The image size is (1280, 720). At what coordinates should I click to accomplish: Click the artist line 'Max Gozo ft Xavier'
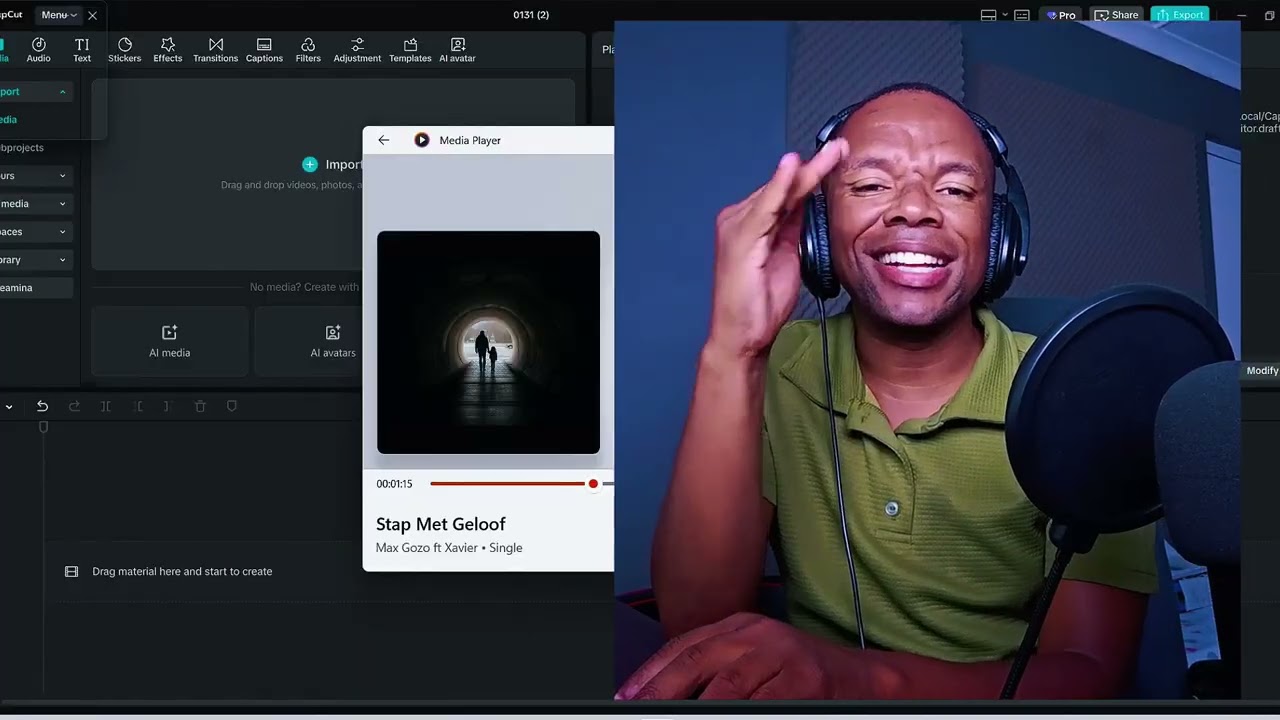coord(427,548)
